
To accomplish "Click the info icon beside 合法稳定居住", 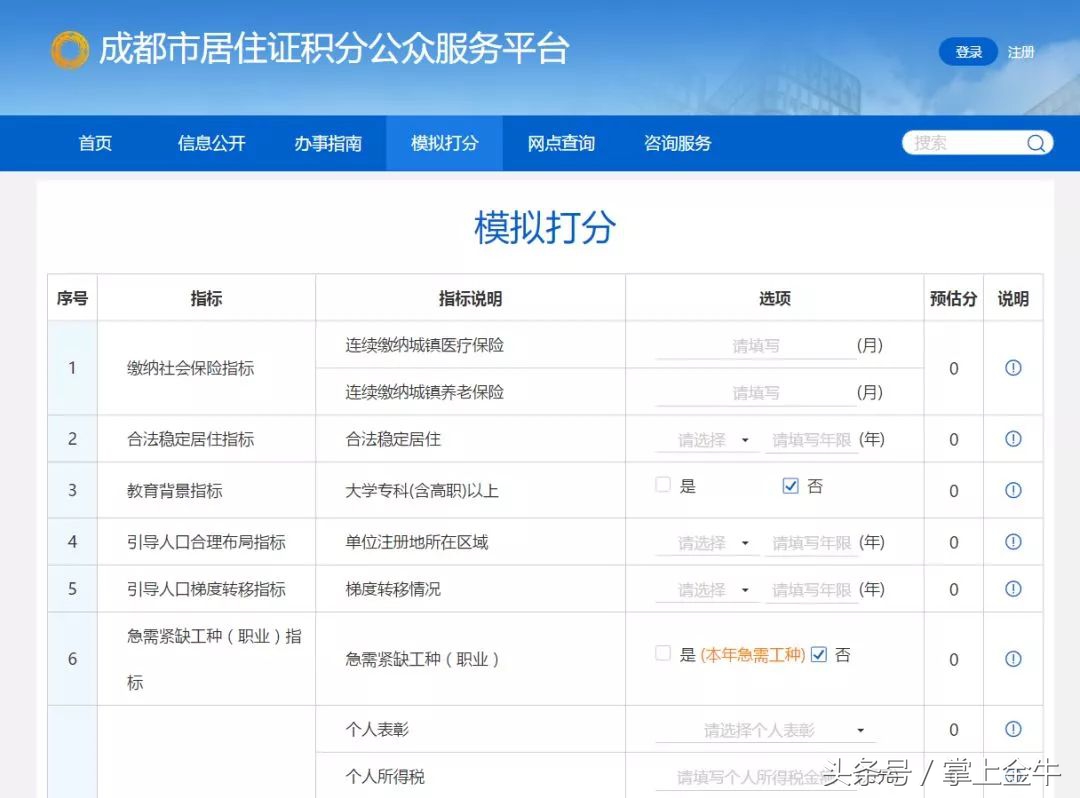I will (x=1013, y=439).
